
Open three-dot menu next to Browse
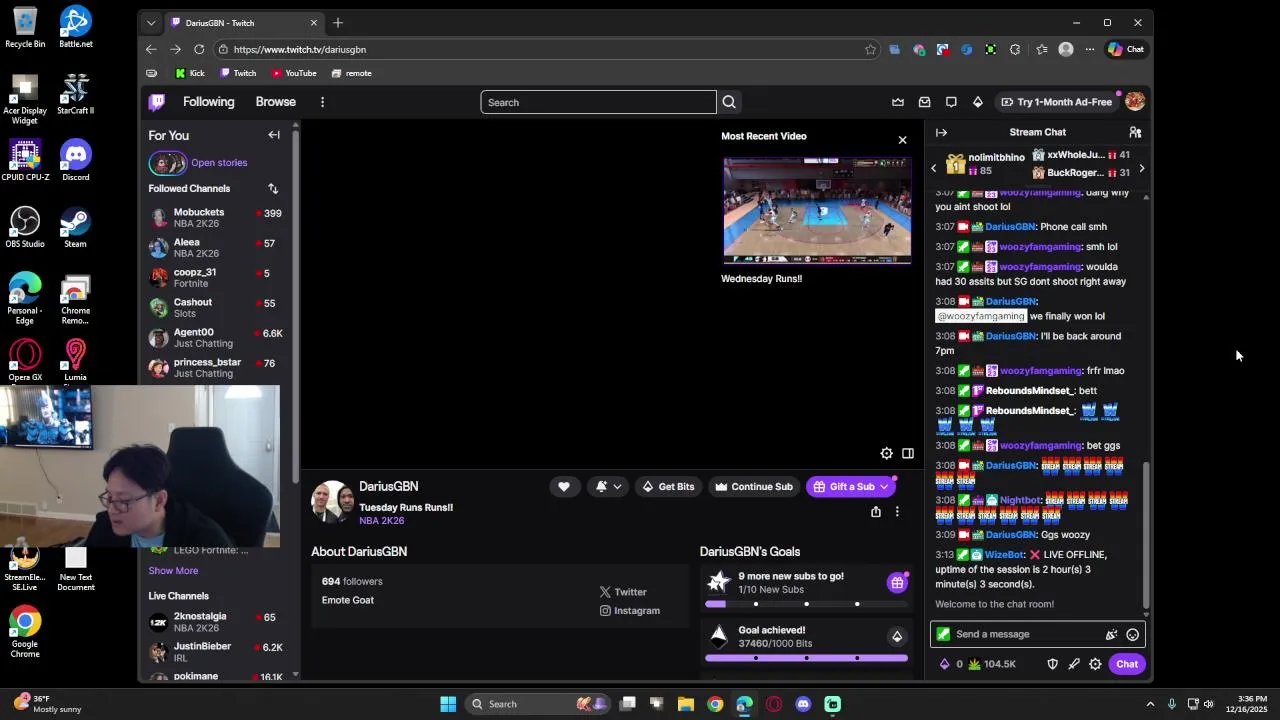[x=322, y=102]
